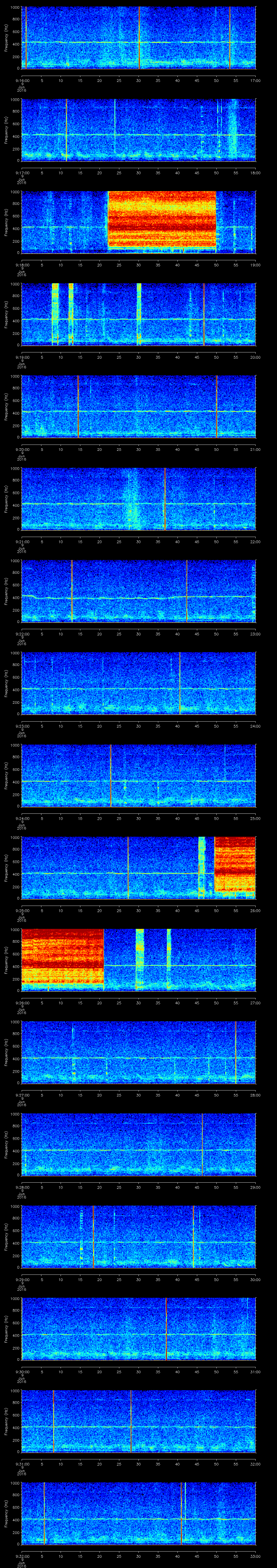The image size is (277, 1568).
Task: Select the red spike near 28 s in the 9:31 spectrogram
Action: pos(130,1421)
